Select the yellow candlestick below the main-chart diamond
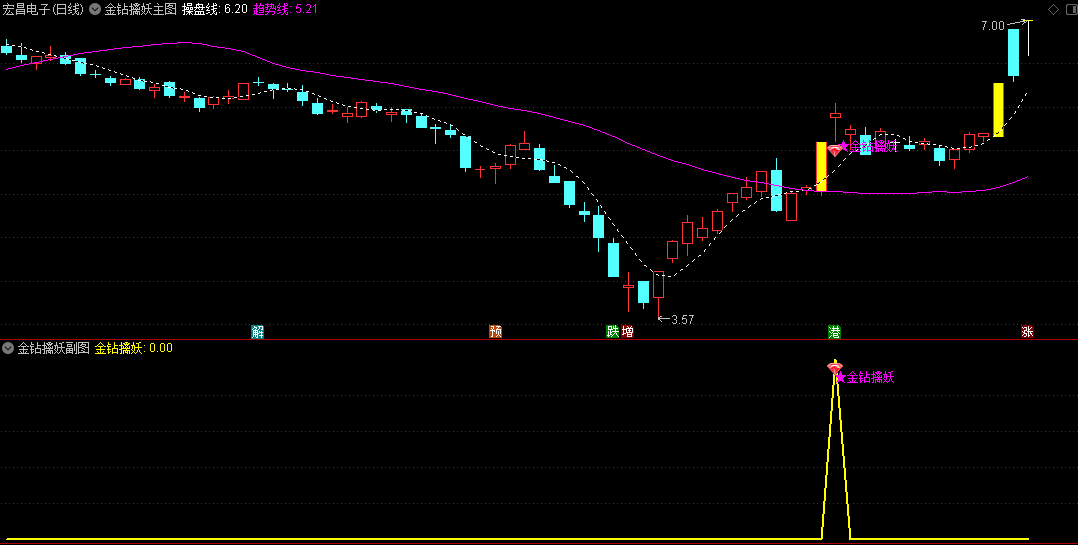This screenshot has height=545, width=1078. (821, 166)
